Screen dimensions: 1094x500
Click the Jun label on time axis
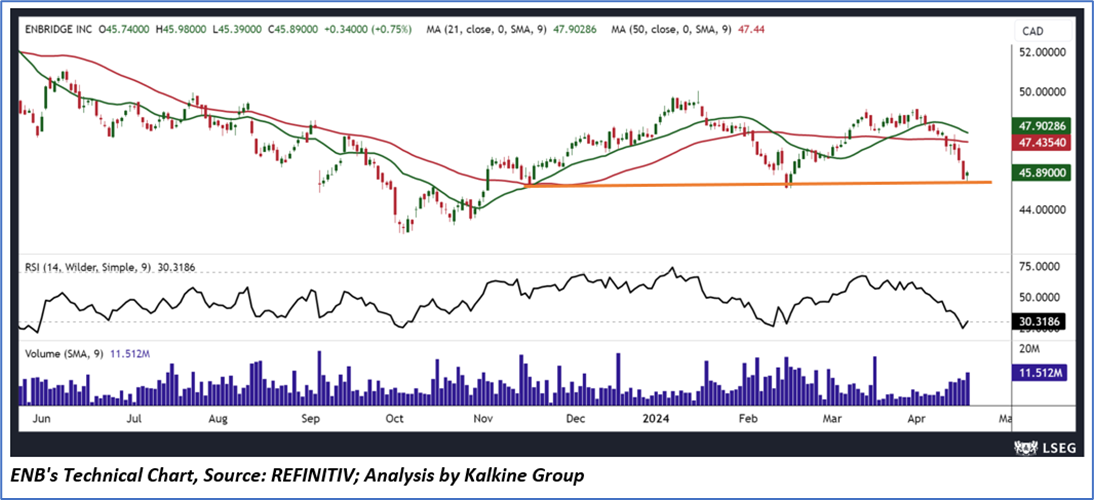click(43, 419)
